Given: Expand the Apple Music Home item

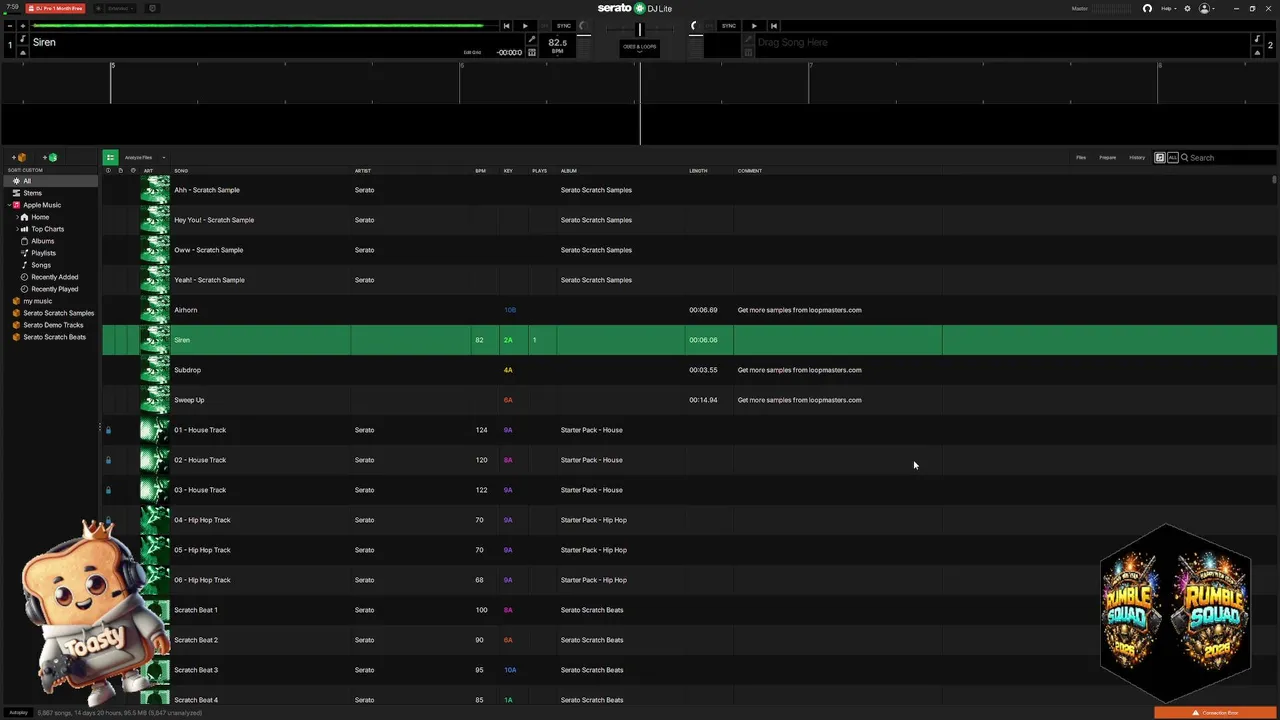Looking at the screenshot, I should 17,217.
